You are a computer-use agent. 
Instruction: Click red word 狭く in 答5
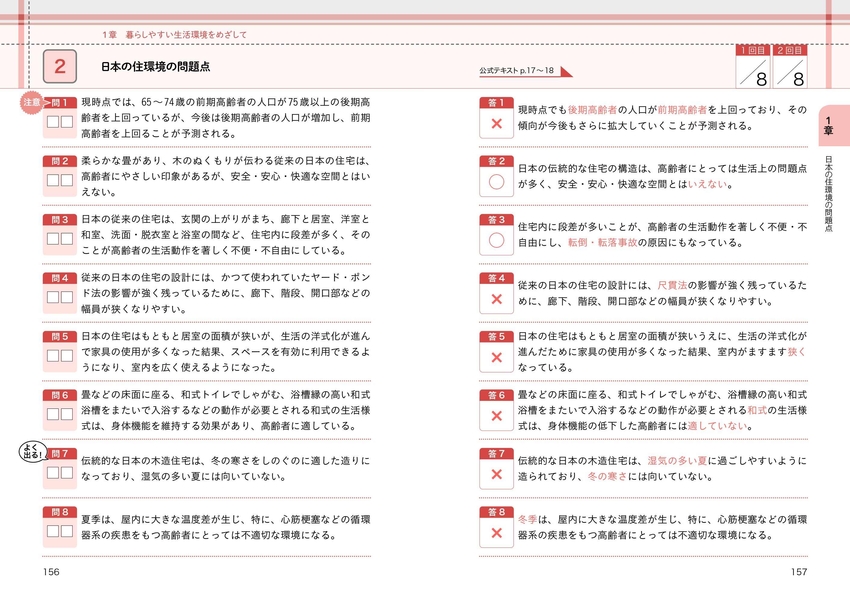797,352
